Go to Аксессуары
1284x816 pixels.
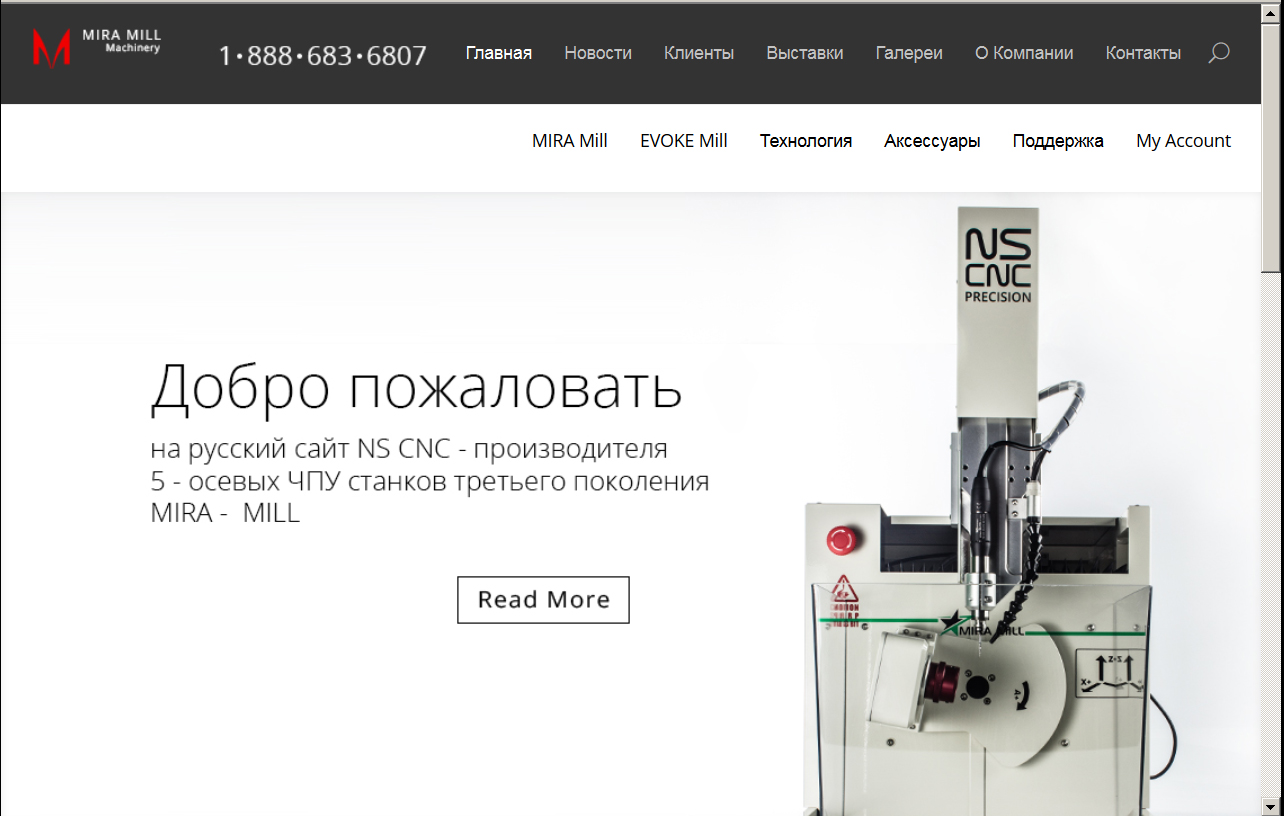pyautogui.click(x=932, y=141)
